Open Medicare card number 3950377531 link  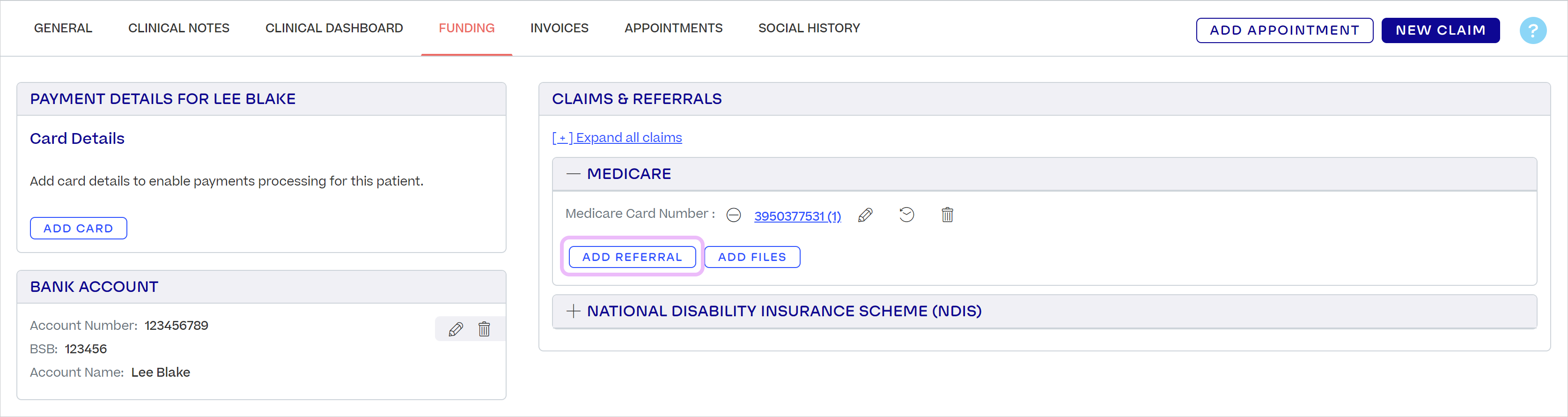[x=797, y=216]
